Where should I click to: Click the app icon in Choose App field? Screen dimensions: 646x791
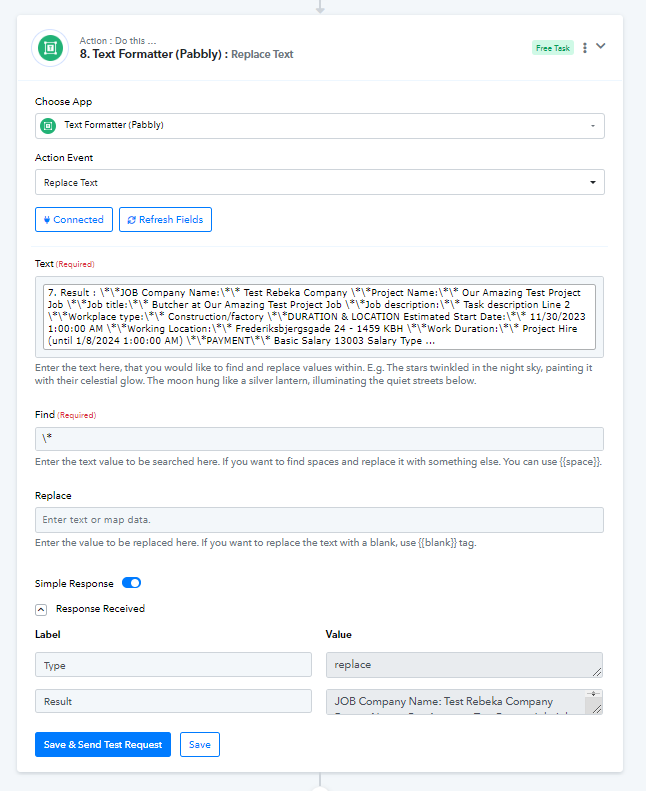pyautogui.click(x=48, y=126)
